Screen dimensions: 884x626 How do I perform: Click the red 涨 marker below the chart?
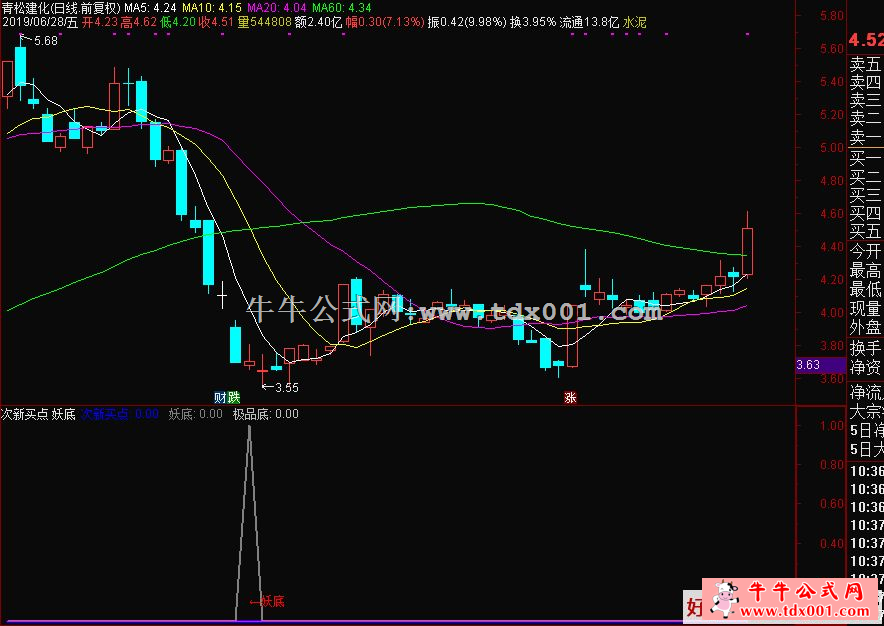[x=570, y=398]
